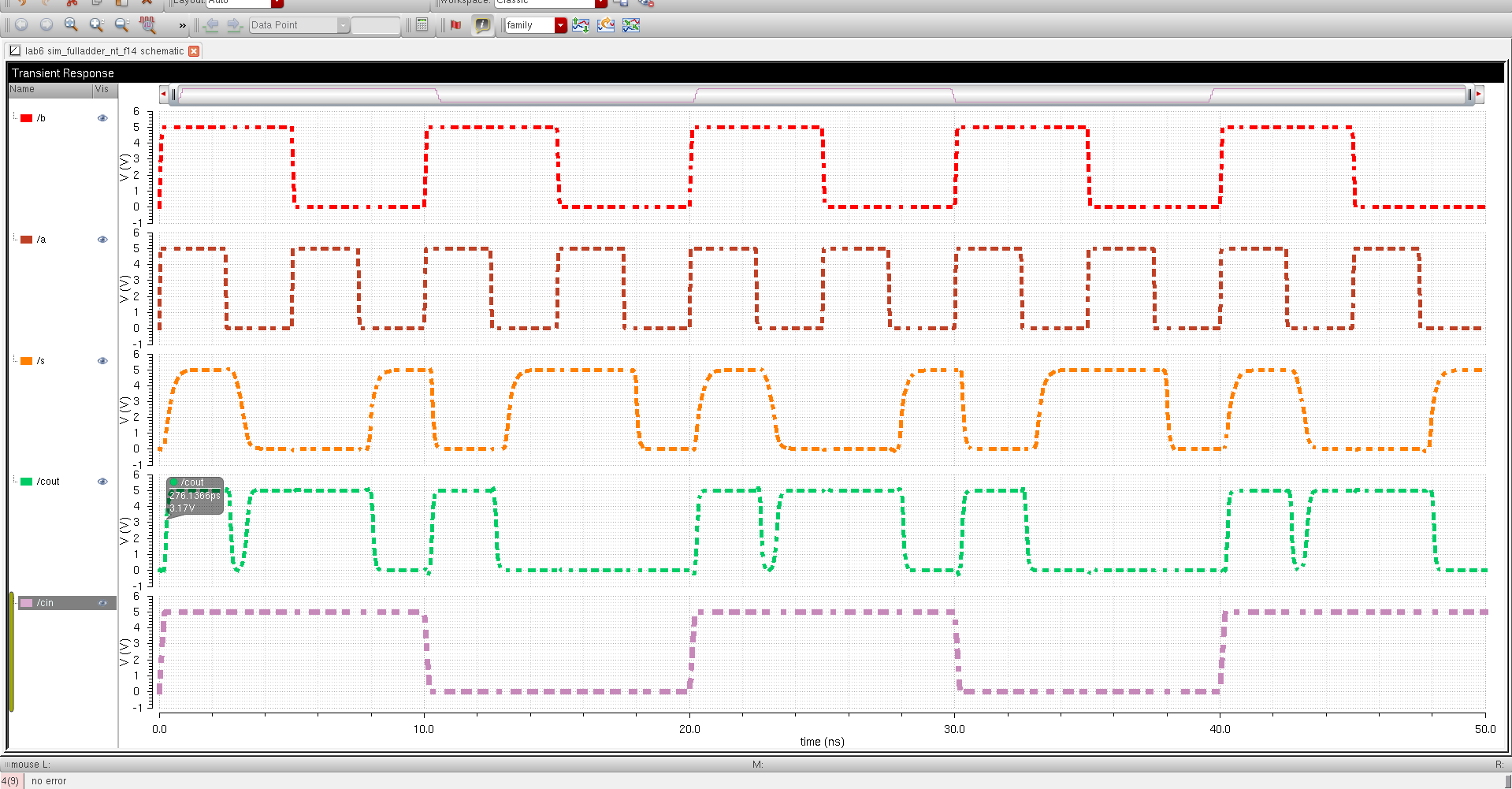Screen dimensions: 1512x789
Task: Toggle visibility eye for /a
Action: [x=102, y=240]
